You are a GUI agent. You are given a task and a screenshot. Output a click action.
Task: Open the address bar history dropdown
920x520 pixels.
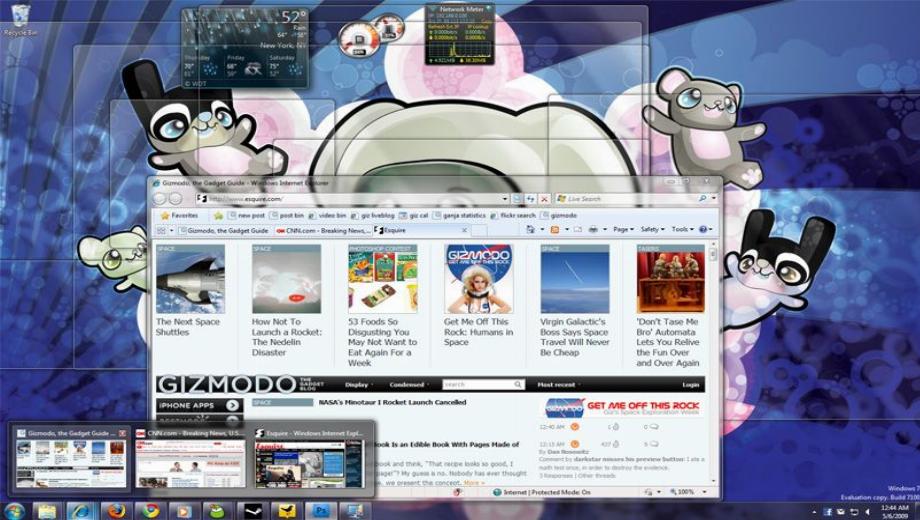(505, 199)
